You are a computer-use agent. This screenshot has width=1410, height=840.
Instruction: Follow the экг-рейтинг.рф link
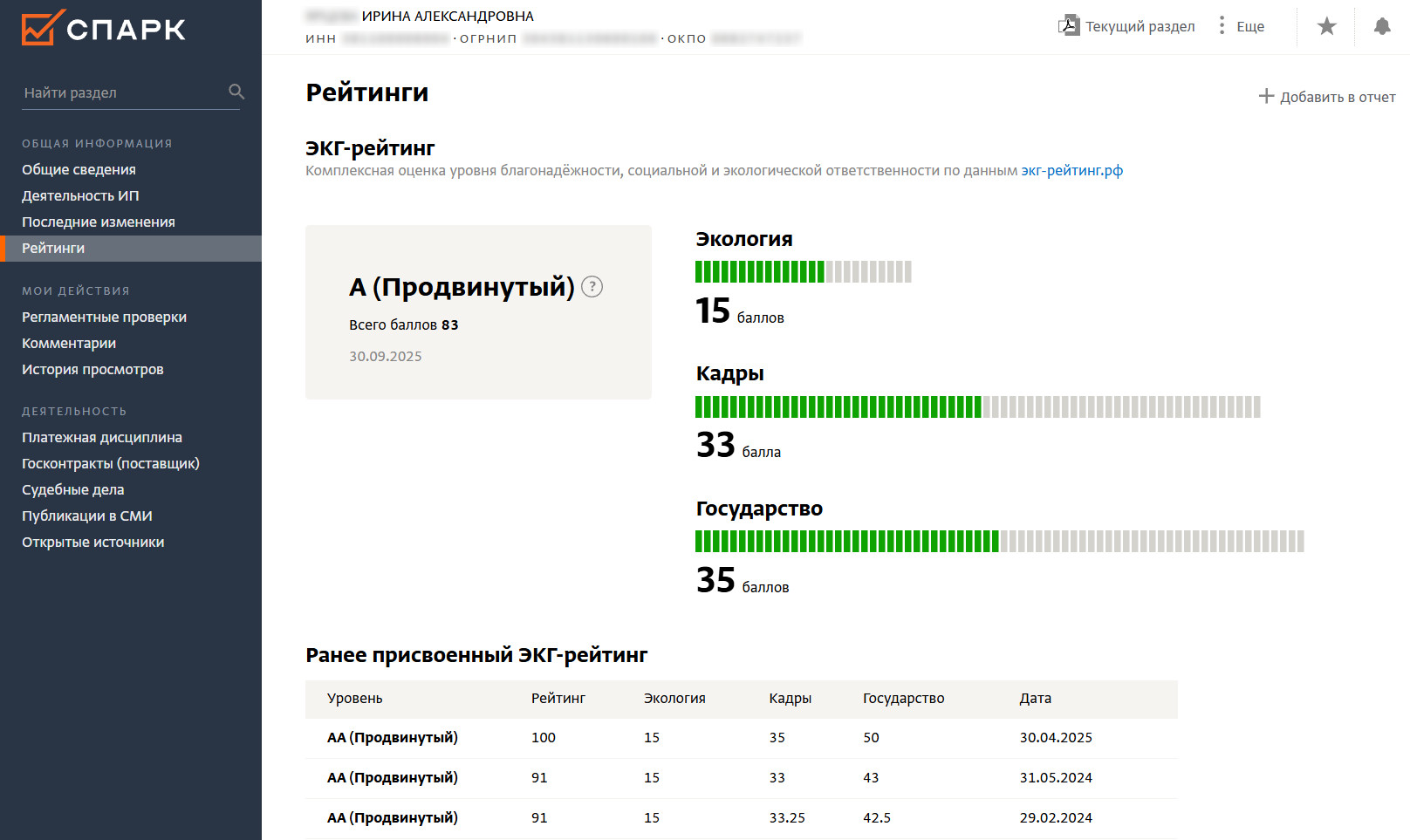coord(1071,170)
